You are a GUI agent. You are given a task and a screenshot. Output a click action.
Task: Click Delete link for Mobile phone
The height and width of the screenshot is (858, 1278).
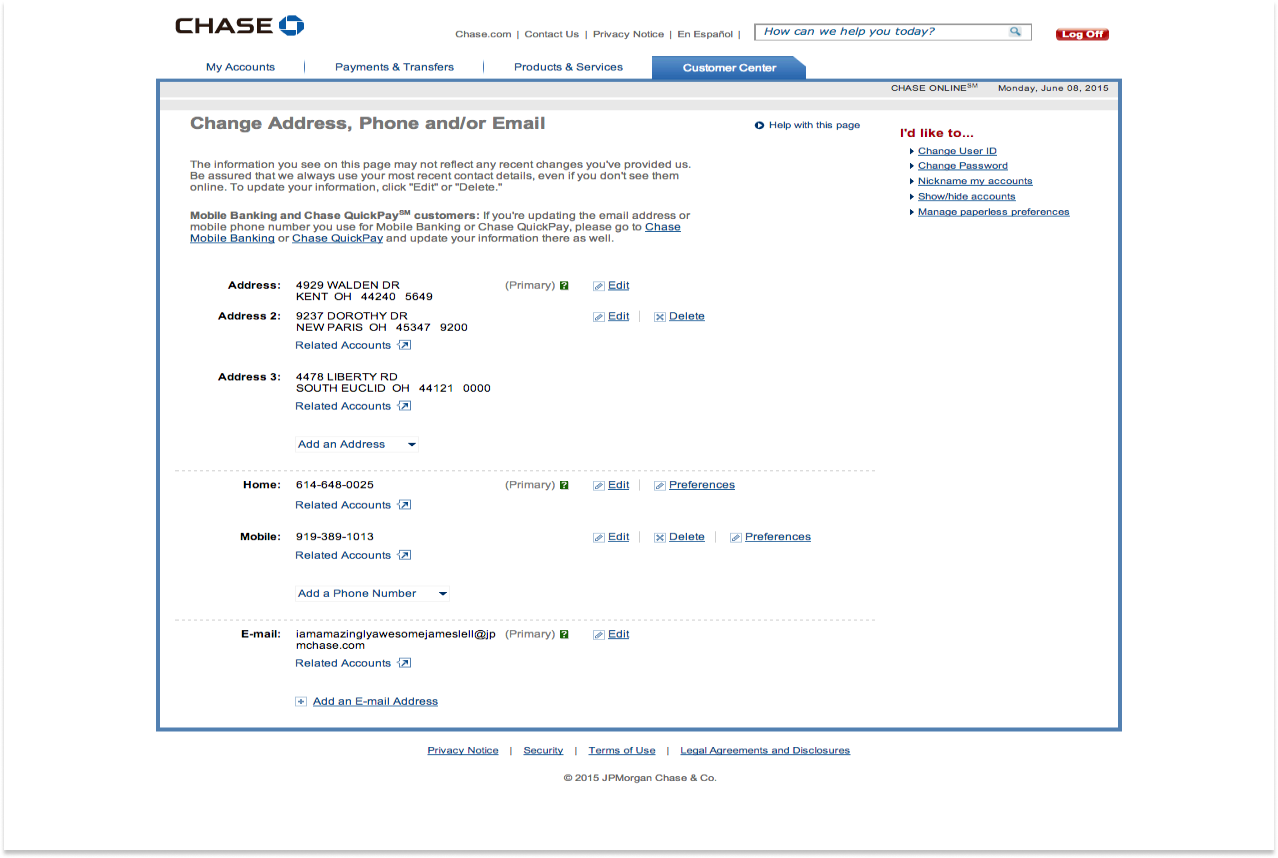[x=687, y=537]
